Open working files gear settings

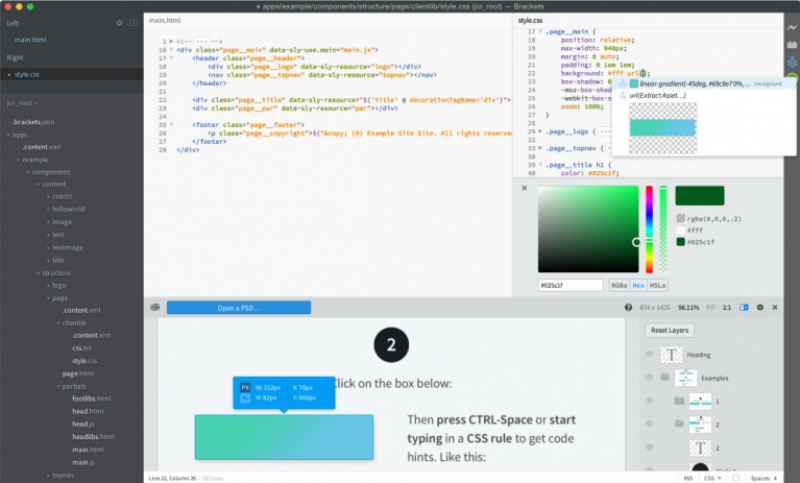pyautogui.click(x=120, y=21)
